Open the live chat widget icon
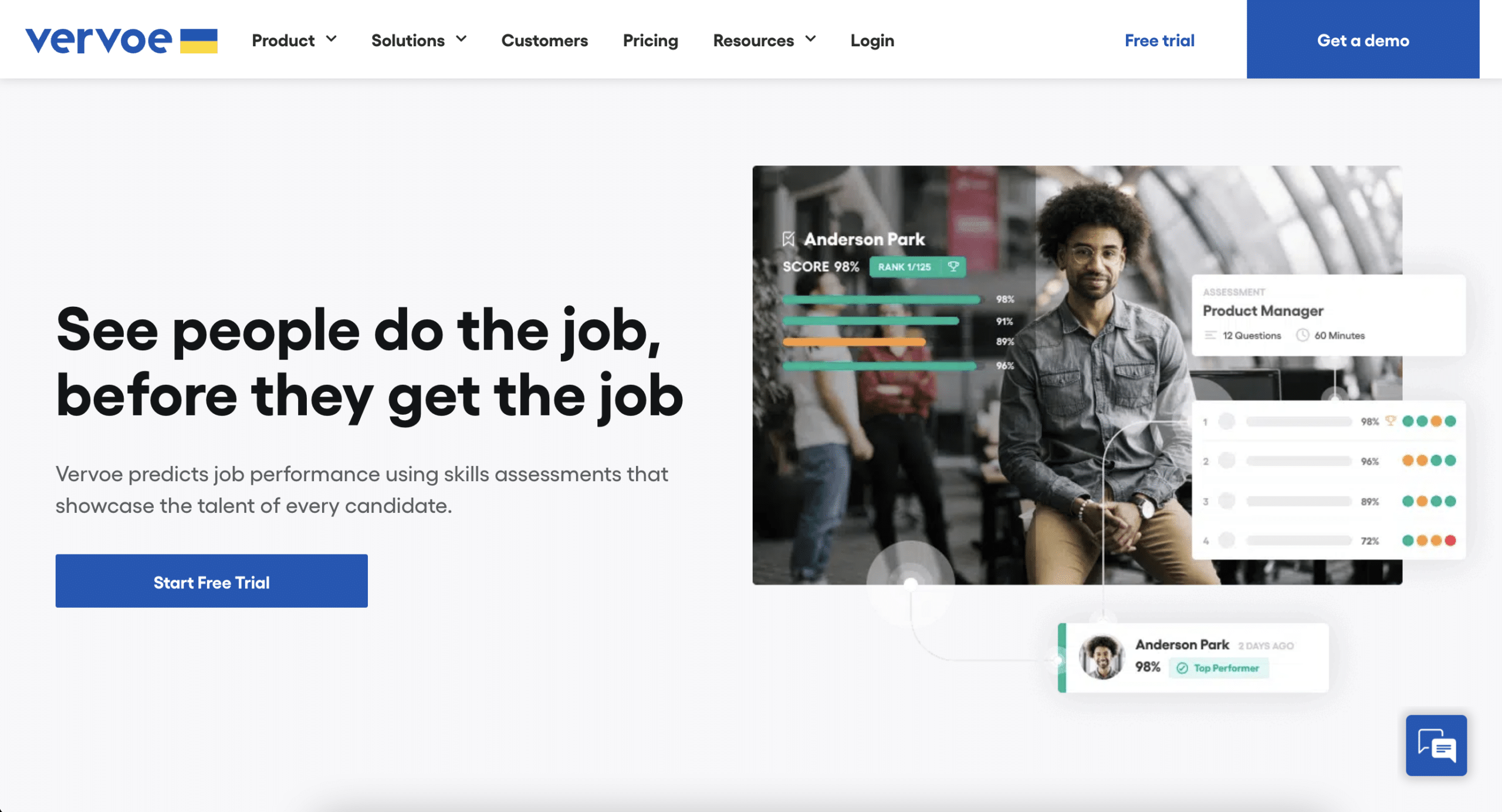 coord(1436,745)
